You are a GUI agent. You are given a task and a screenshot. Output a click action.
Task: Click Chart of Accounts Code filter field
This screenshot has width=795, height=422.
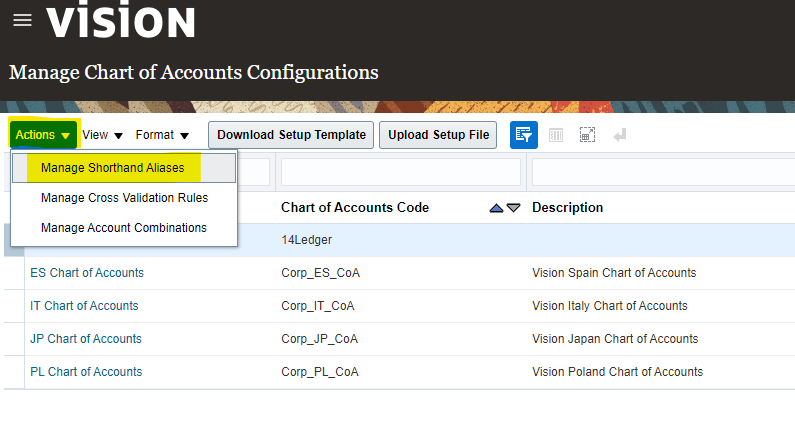(400, 172)
